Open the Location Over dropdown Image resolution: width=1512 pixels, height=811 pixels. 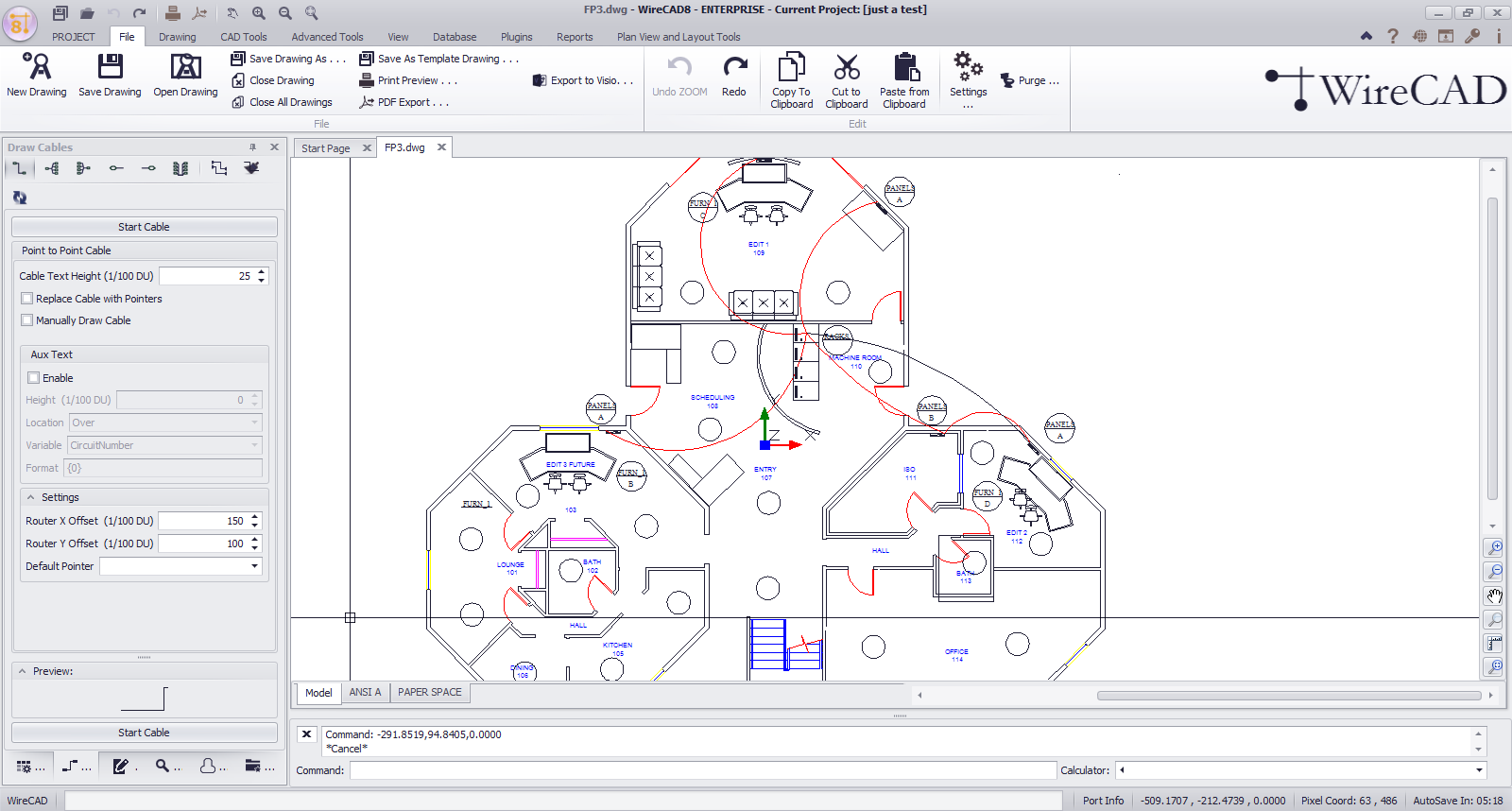coord(254,423)
